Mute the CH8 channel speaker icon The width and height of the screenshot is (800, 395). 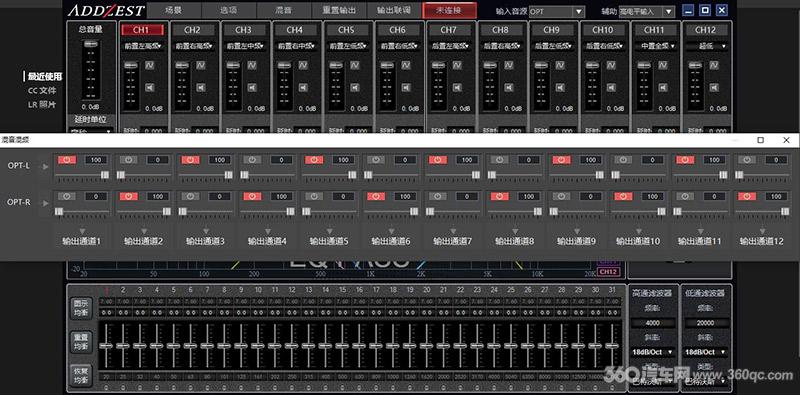pyautogui.click(x=508, y=87)
